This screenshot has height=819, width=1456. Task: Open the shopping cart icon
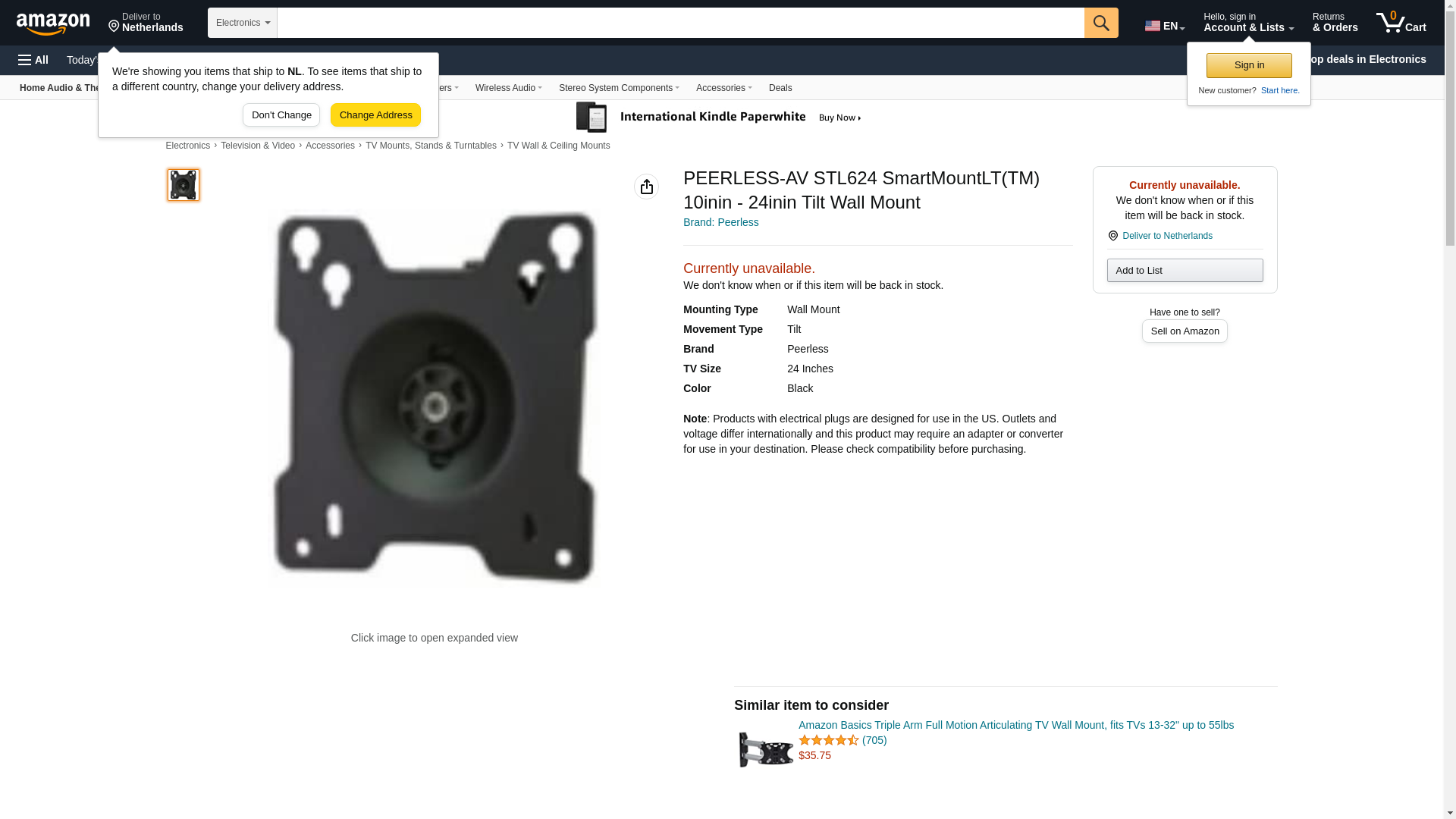point(1401,23)
